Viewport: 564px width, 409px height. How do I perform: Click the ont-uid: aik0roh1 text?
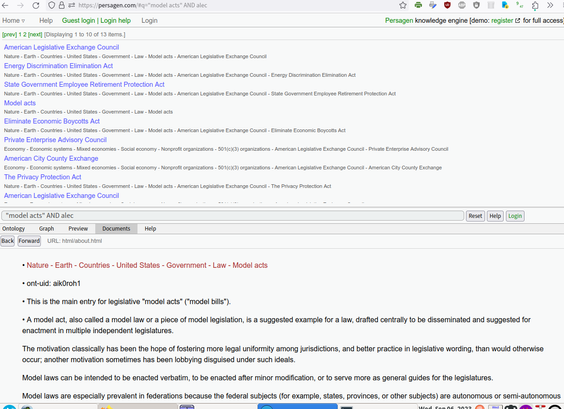pyautogui.click(x=54, y=283)
